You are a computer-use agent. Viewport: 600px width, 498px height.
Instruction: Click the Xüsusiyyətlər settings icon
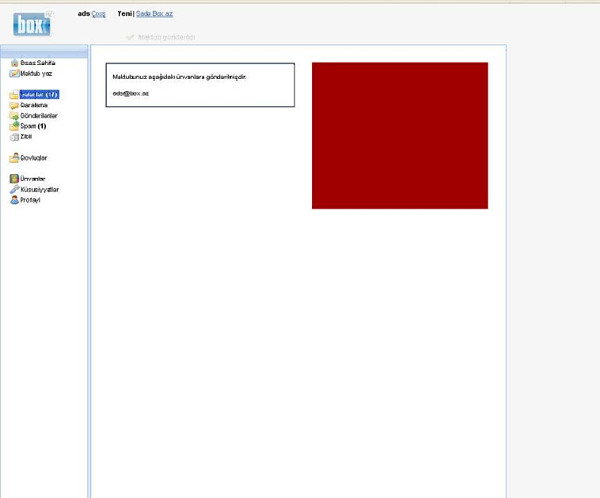pyautogui.click(x=14, y=189)
